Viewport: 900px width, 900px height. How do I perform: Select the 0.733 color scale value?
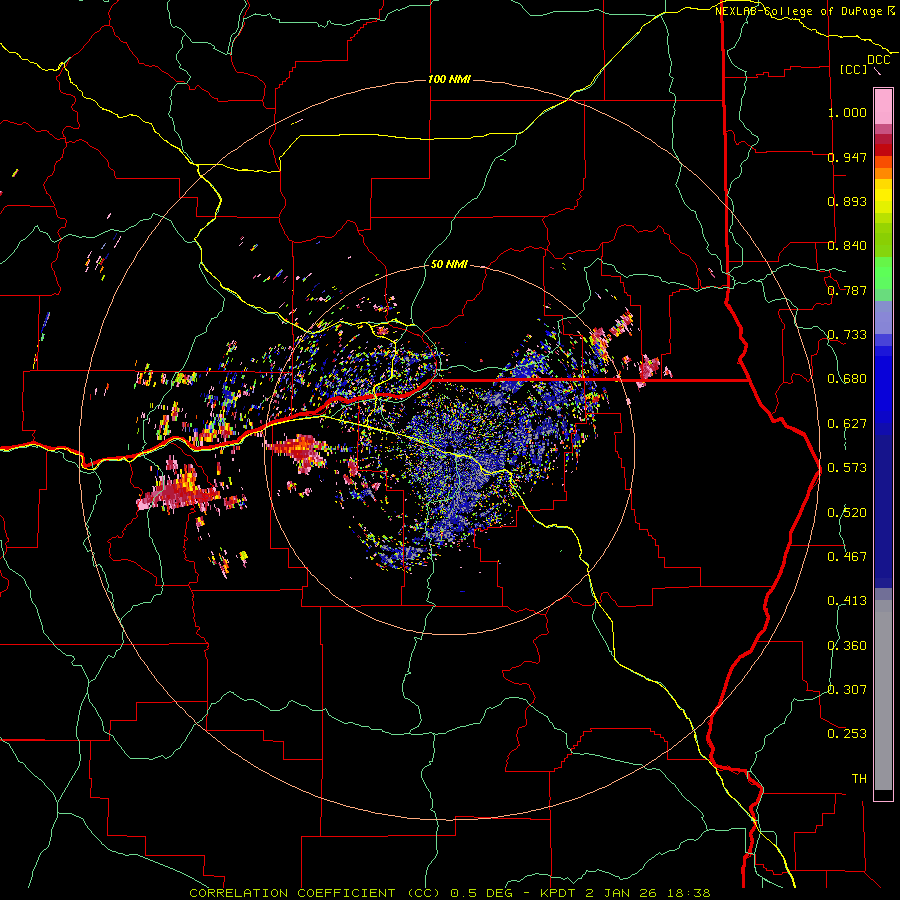(x=847, y=335)
